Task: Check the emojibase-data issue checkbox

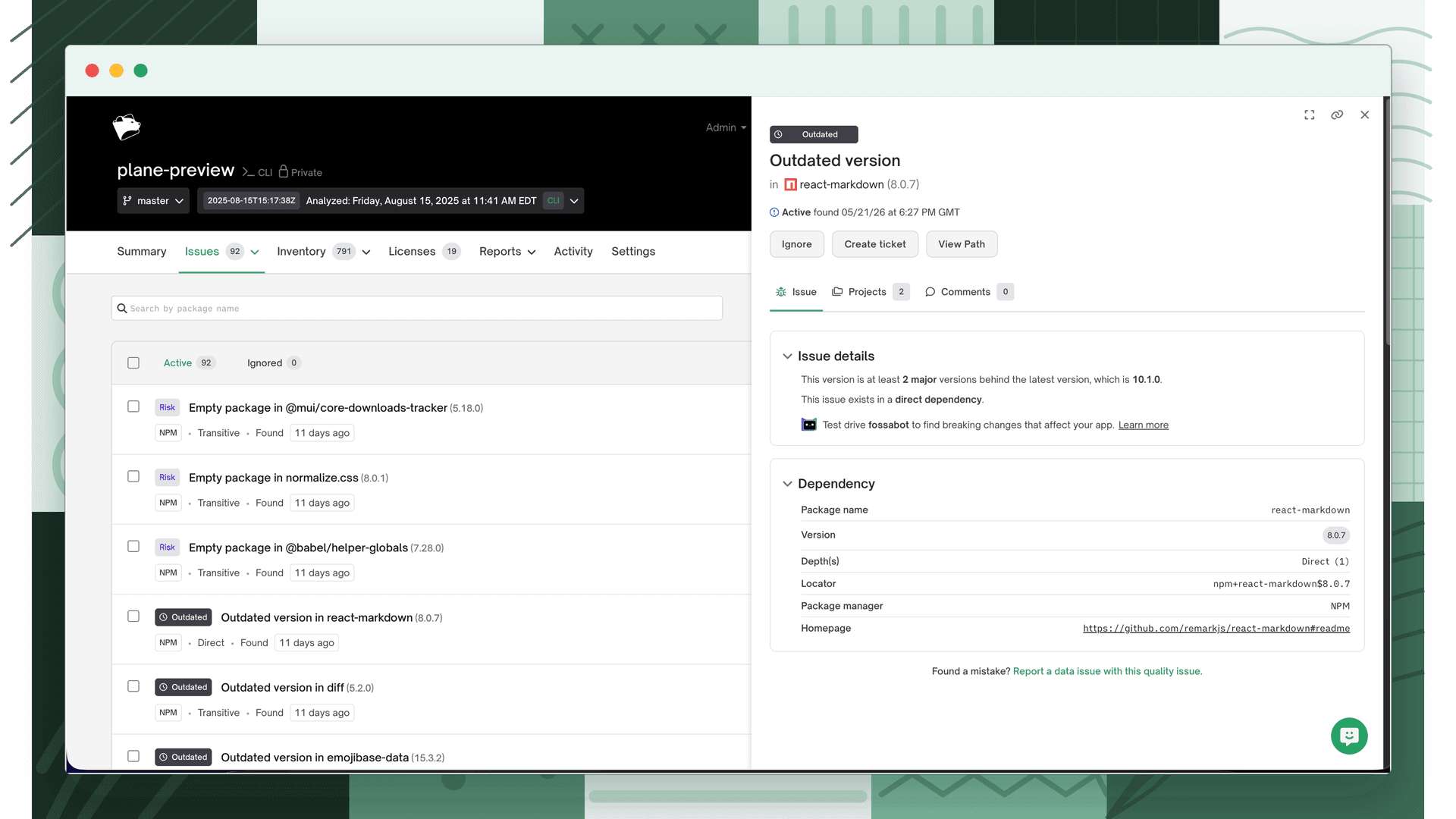Action: click(133, 755)
